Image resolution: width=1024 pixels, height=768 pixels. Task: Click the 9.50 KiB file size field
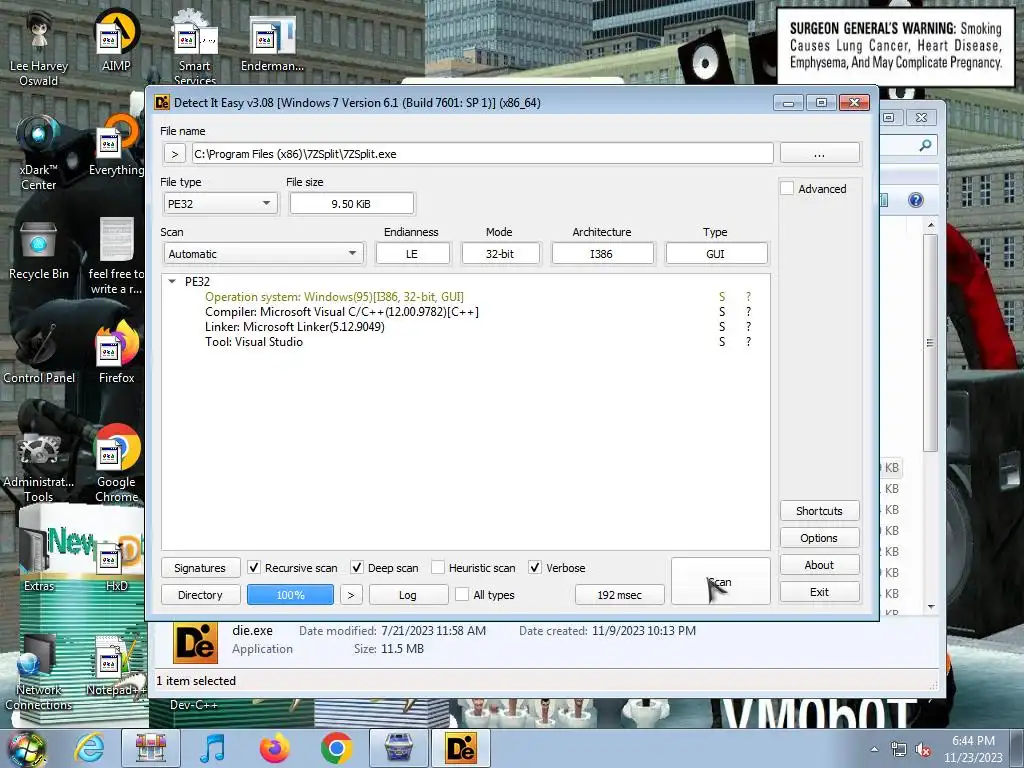pyautogui.click(x=351, y=203)
